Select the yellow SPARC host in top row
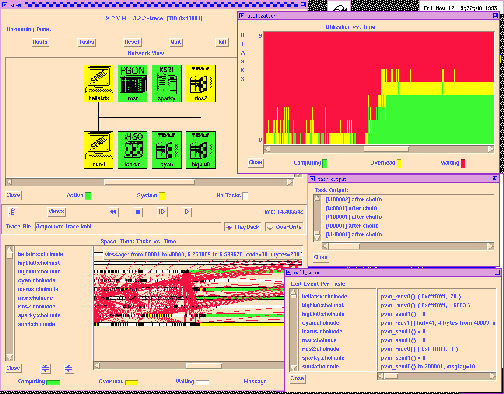Image resolution: width=504 pixels, height=394 pixels. click(99, 83)
